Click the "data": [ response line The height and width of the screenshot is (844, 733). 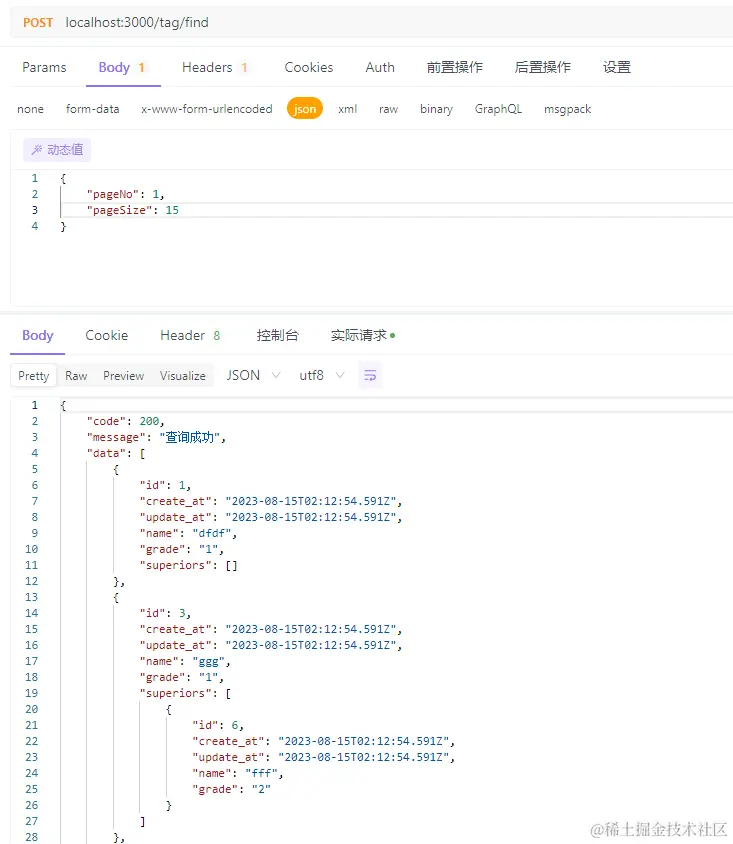coord(116,453)
